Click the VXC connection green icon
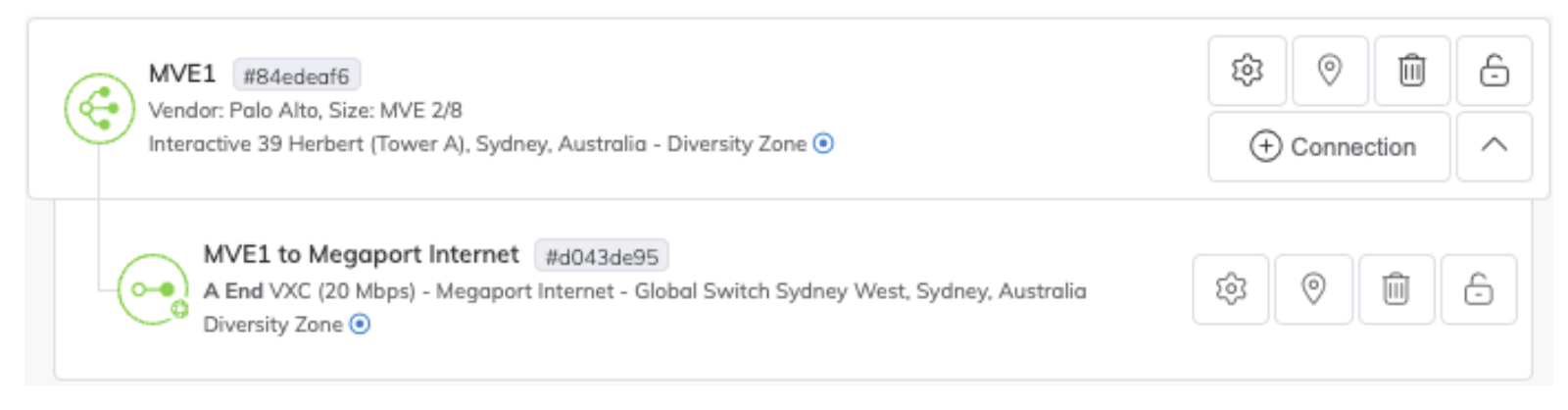Viewport: 1568px width, 410px height. pyautogui.click(x=153, y=289)
